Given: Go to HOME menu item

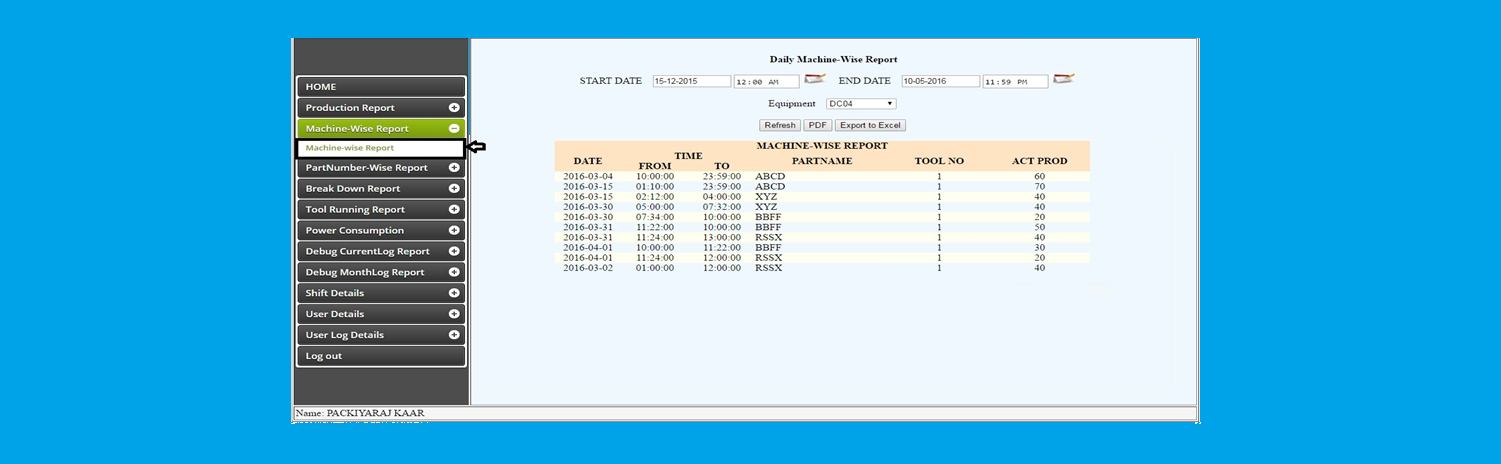Looking at the screenshot, I should (381, 87).
